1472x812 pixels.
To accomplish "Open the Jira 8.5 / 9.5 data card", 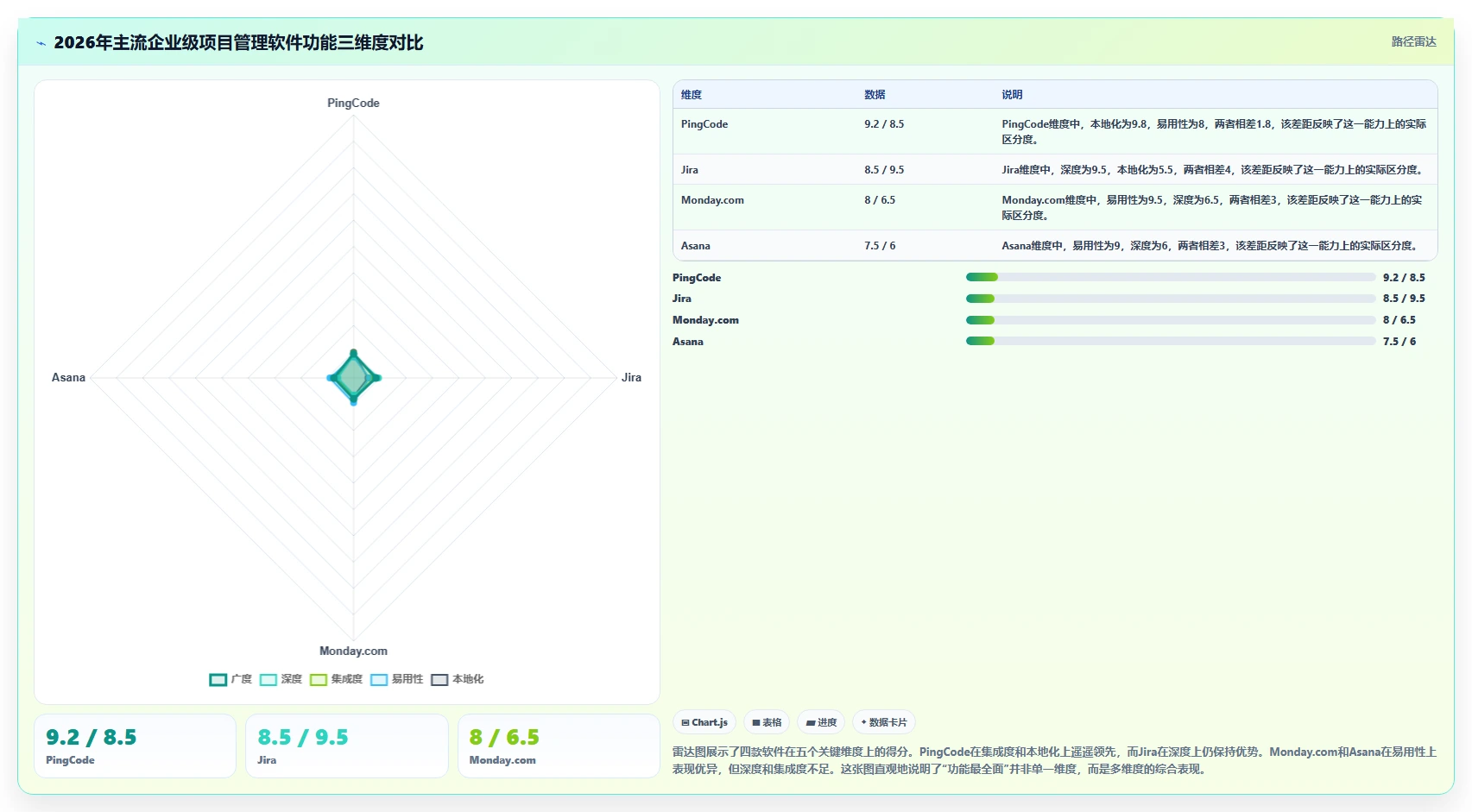I will pyautogui.click(x=346, y=746).
